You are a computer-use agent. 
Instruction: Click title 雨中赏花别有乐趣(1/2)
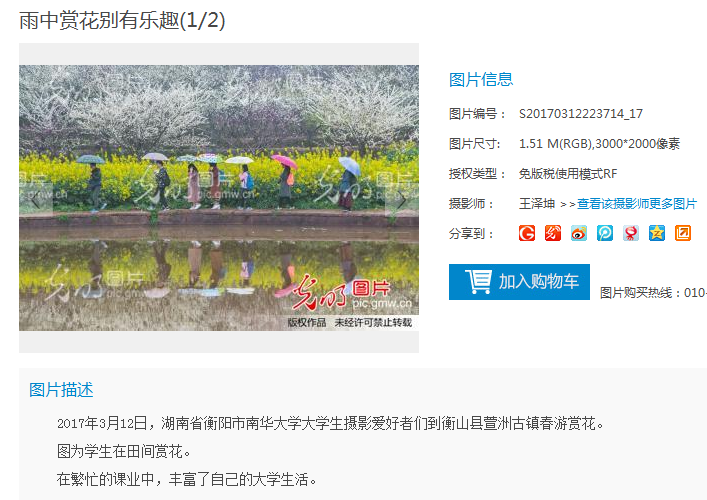(122, 20)
